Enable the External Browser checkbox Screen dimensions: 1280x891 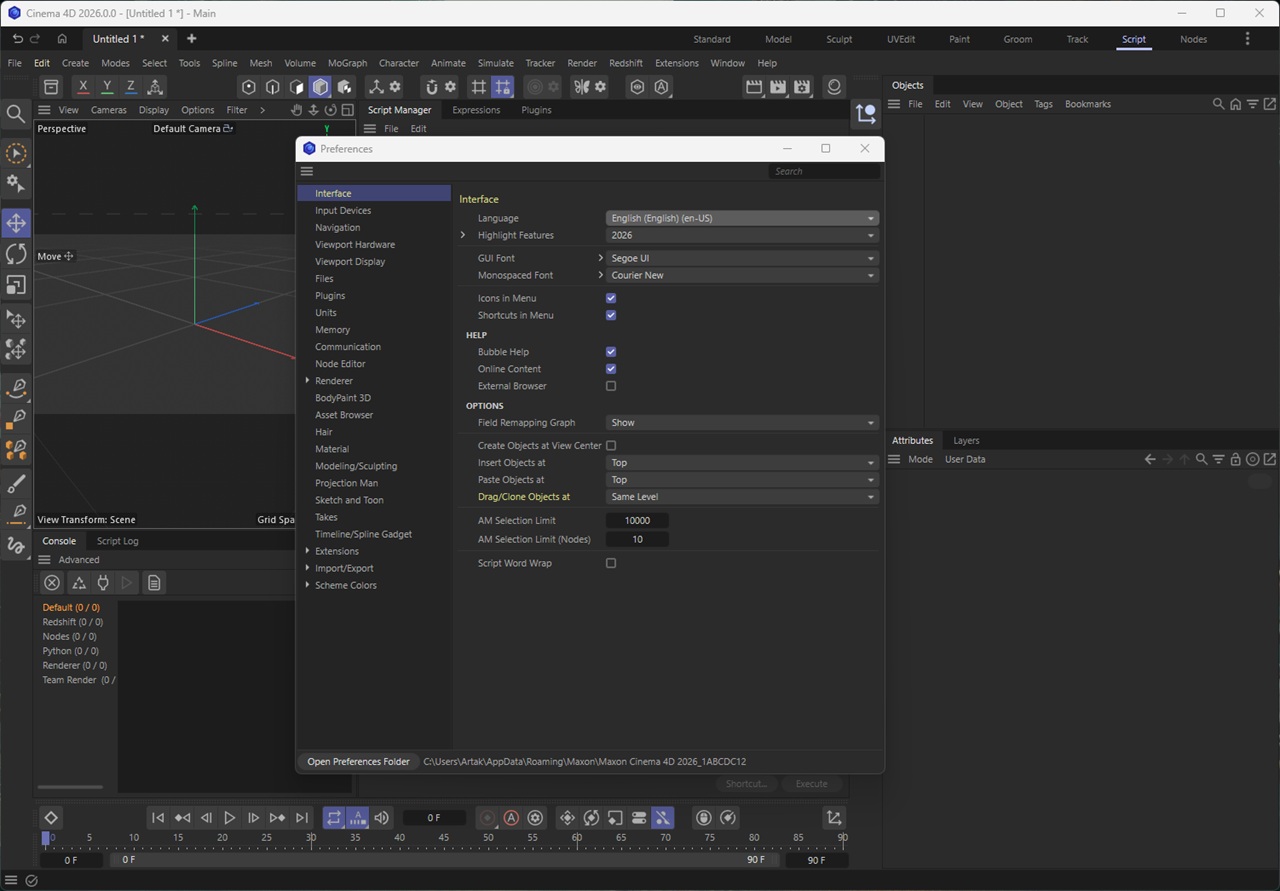click(x=611, y=386)
